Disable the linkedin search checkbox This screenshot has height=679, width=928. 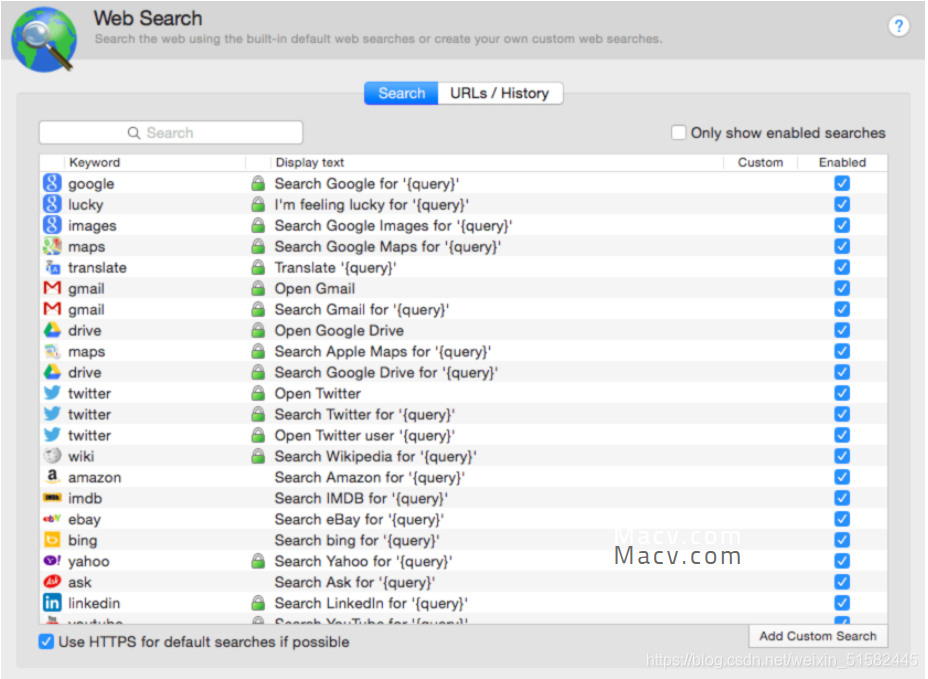tap(842, 603)
